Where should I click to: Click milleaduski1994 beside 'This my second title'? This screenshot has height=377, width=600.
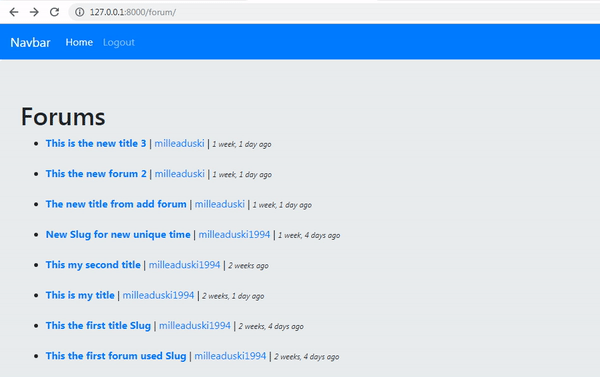tap(184, 265)
